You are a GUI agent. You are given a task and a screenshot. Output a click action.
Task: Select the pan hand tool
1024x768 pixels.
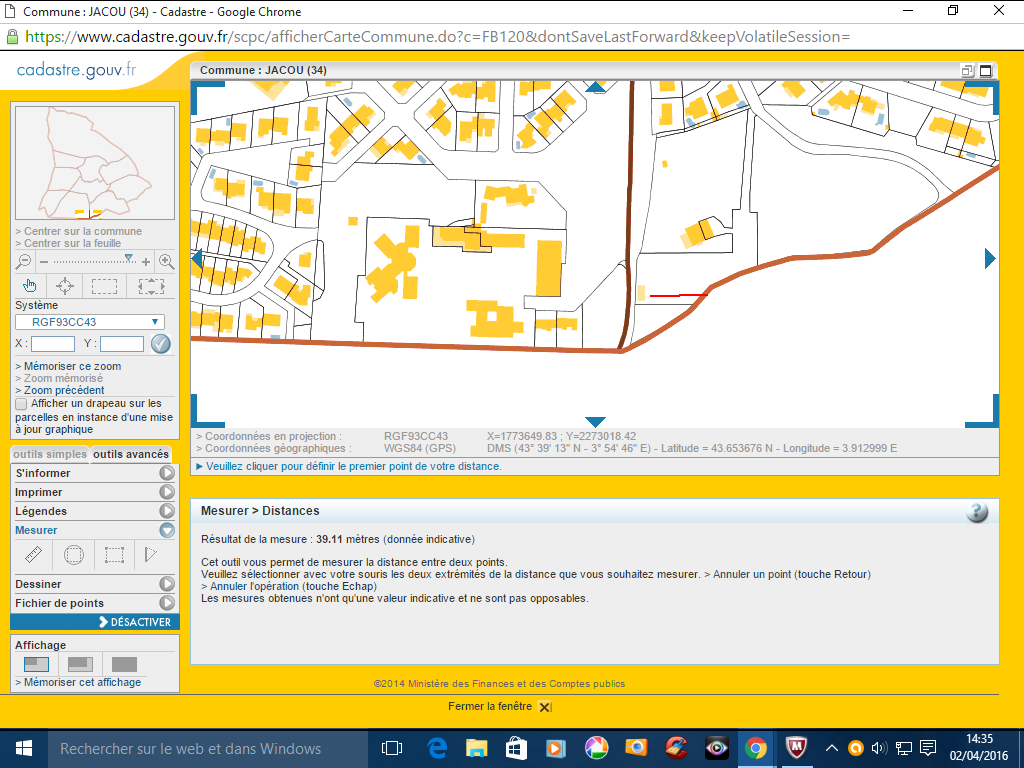pos(30,286)
